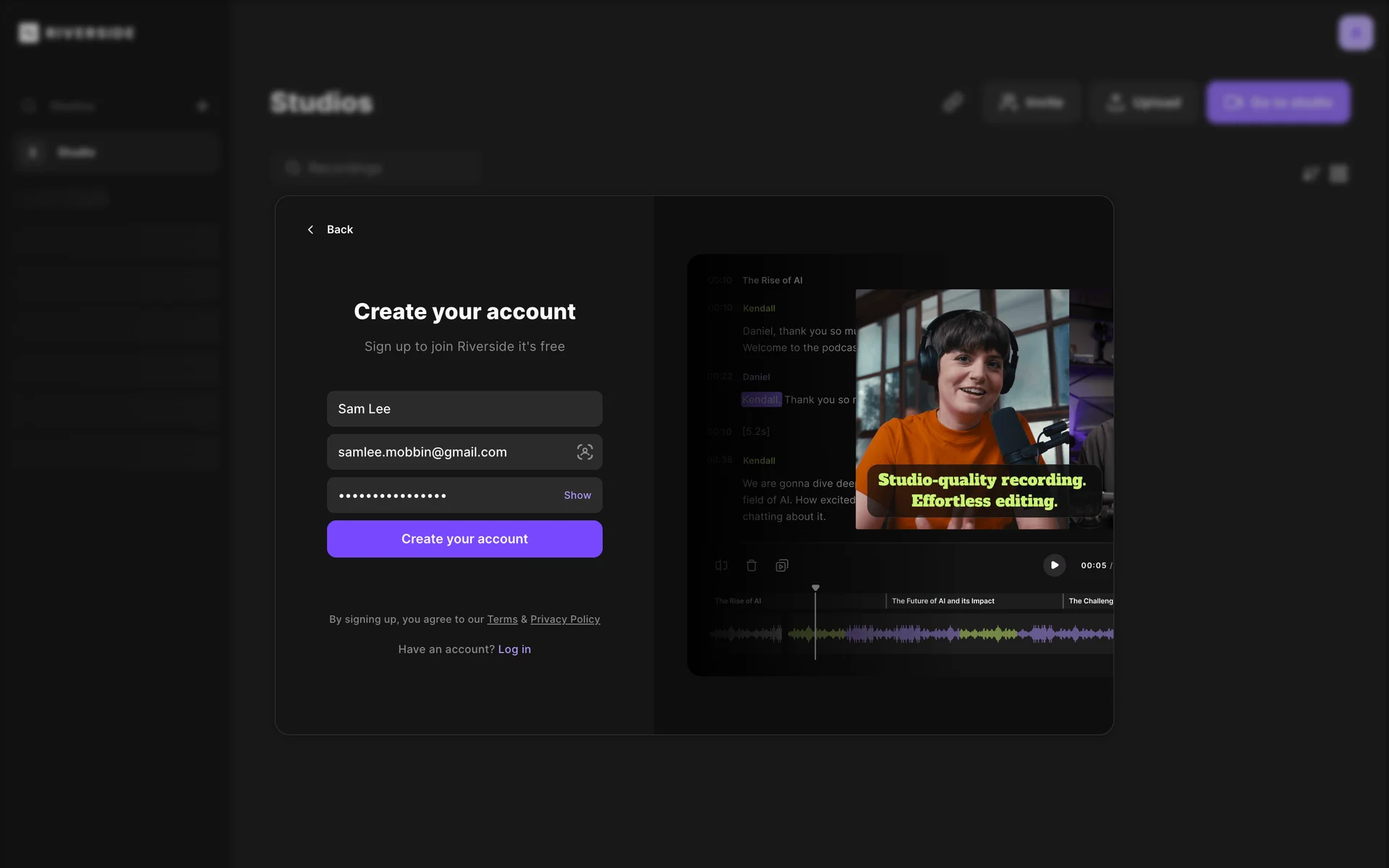Click the Back chevron arrow icon
This screenshot has height=868, width=1389.
click(310, 229)
